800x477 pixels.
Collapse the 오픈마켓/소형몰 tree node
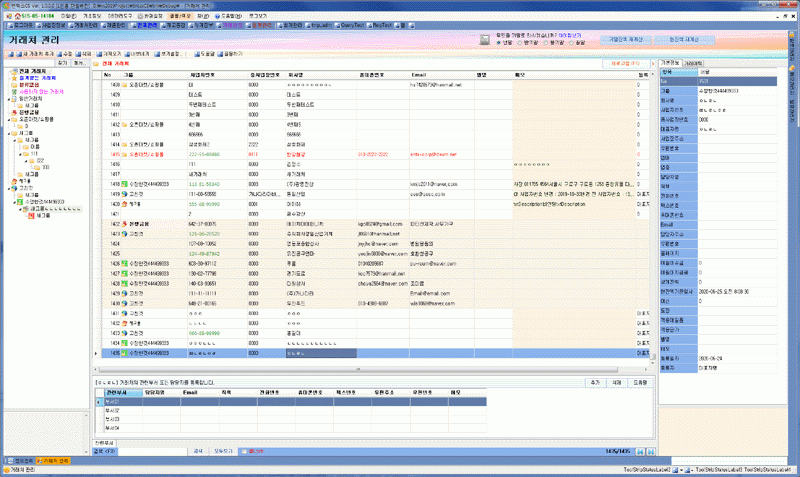point(9,120)
